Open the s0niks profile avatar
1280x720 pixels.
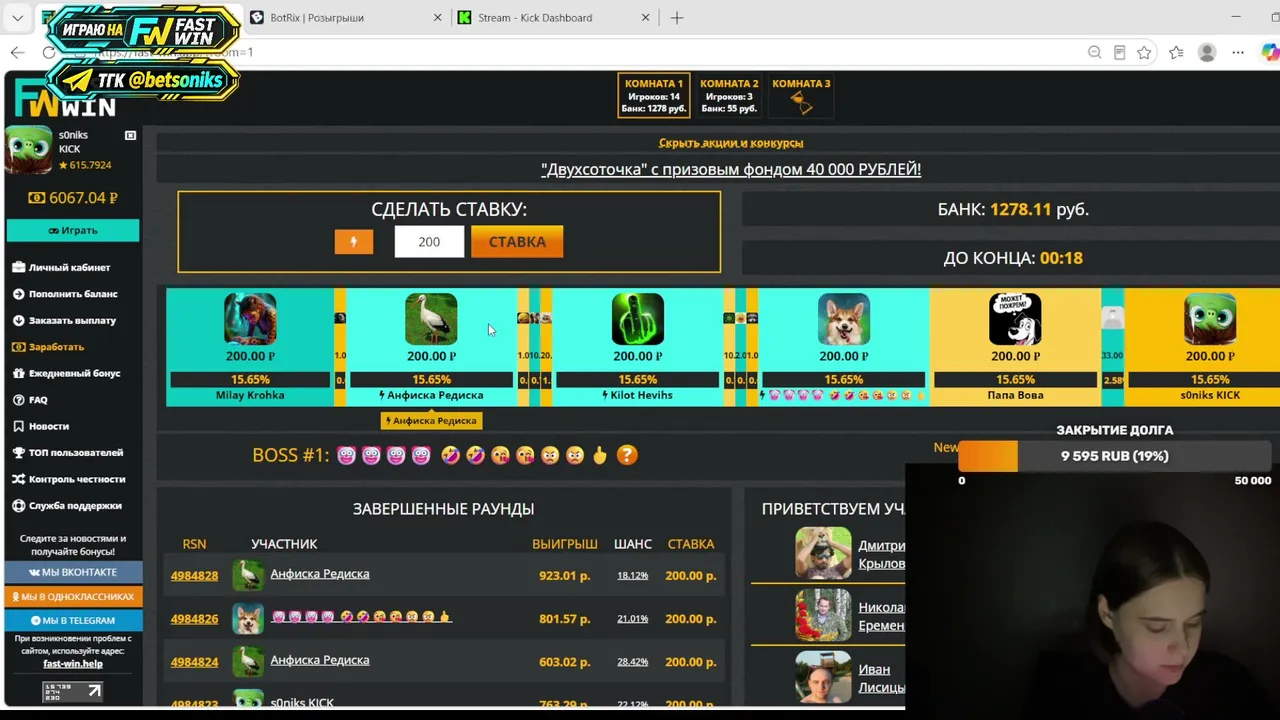point(28,150)
